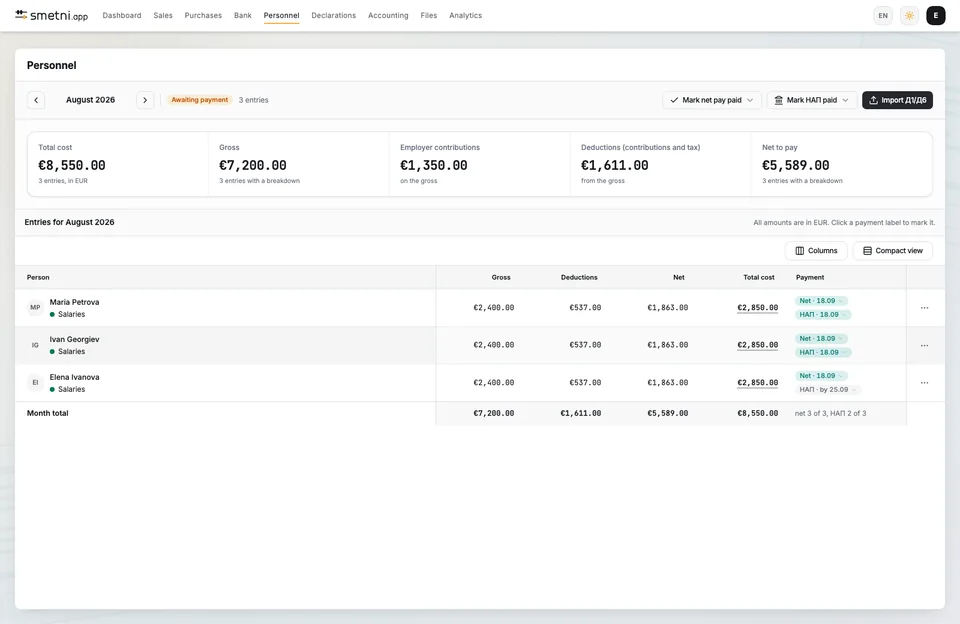
Task: Open row actions menu for Maria Petrova
Action: point(924,307)
